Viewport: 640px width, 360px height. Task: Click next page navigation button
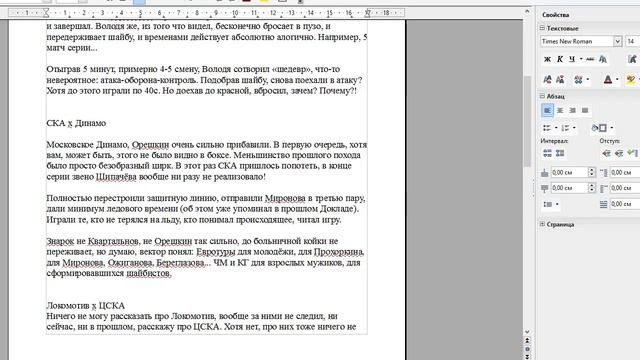tap(527, 357)
